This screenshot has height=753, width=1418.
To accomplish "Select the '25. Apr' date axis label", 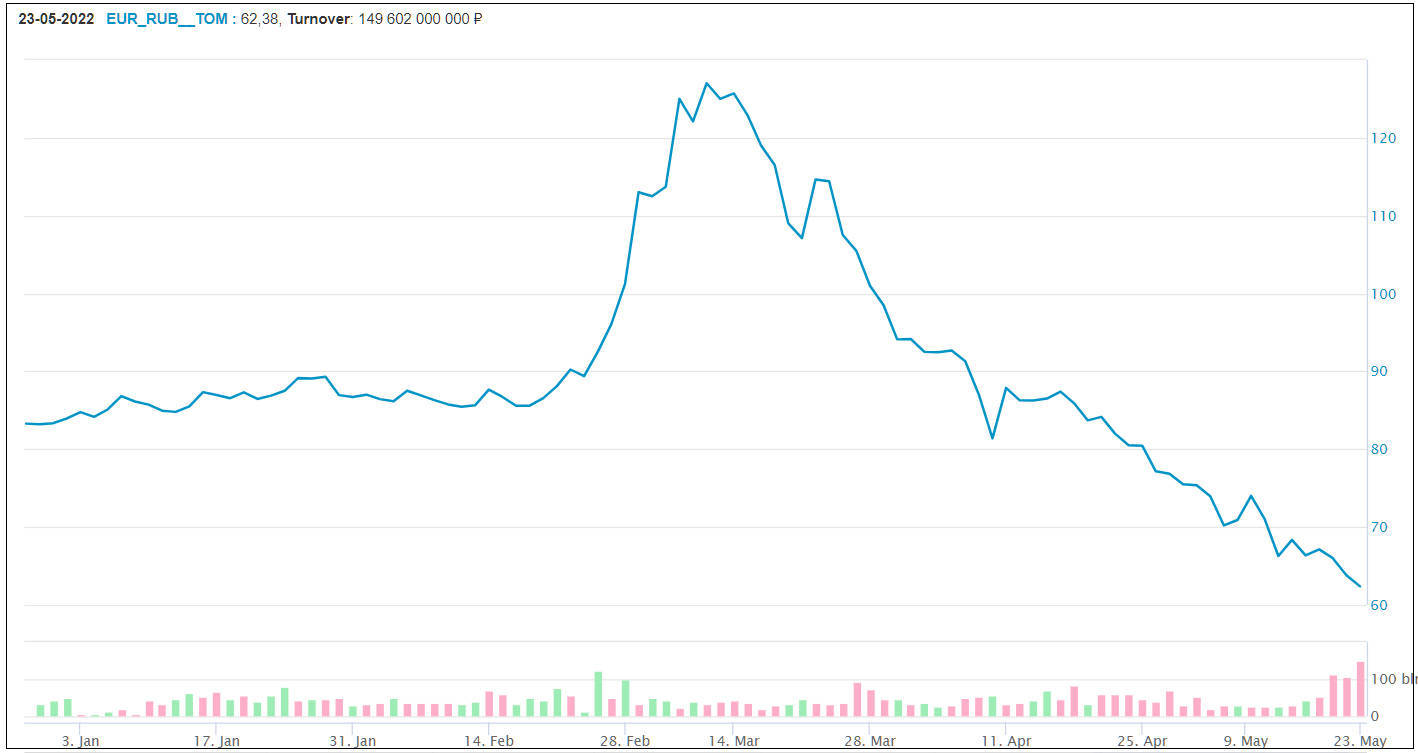I will point(1143,741).
